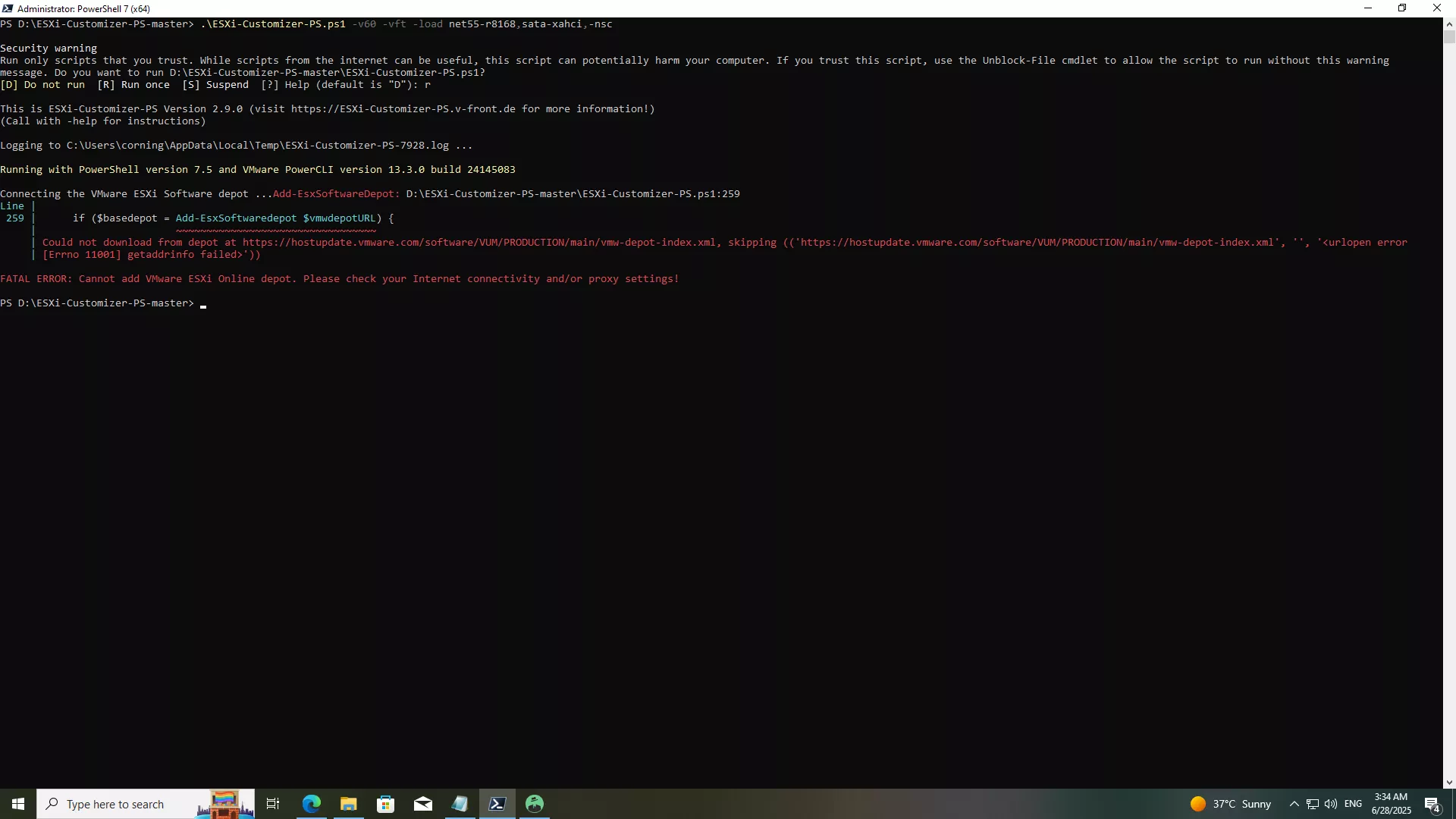Click the 'Security warning' heading text
The width and height of the screenshot is (1456, 819).
click(49, 49)
